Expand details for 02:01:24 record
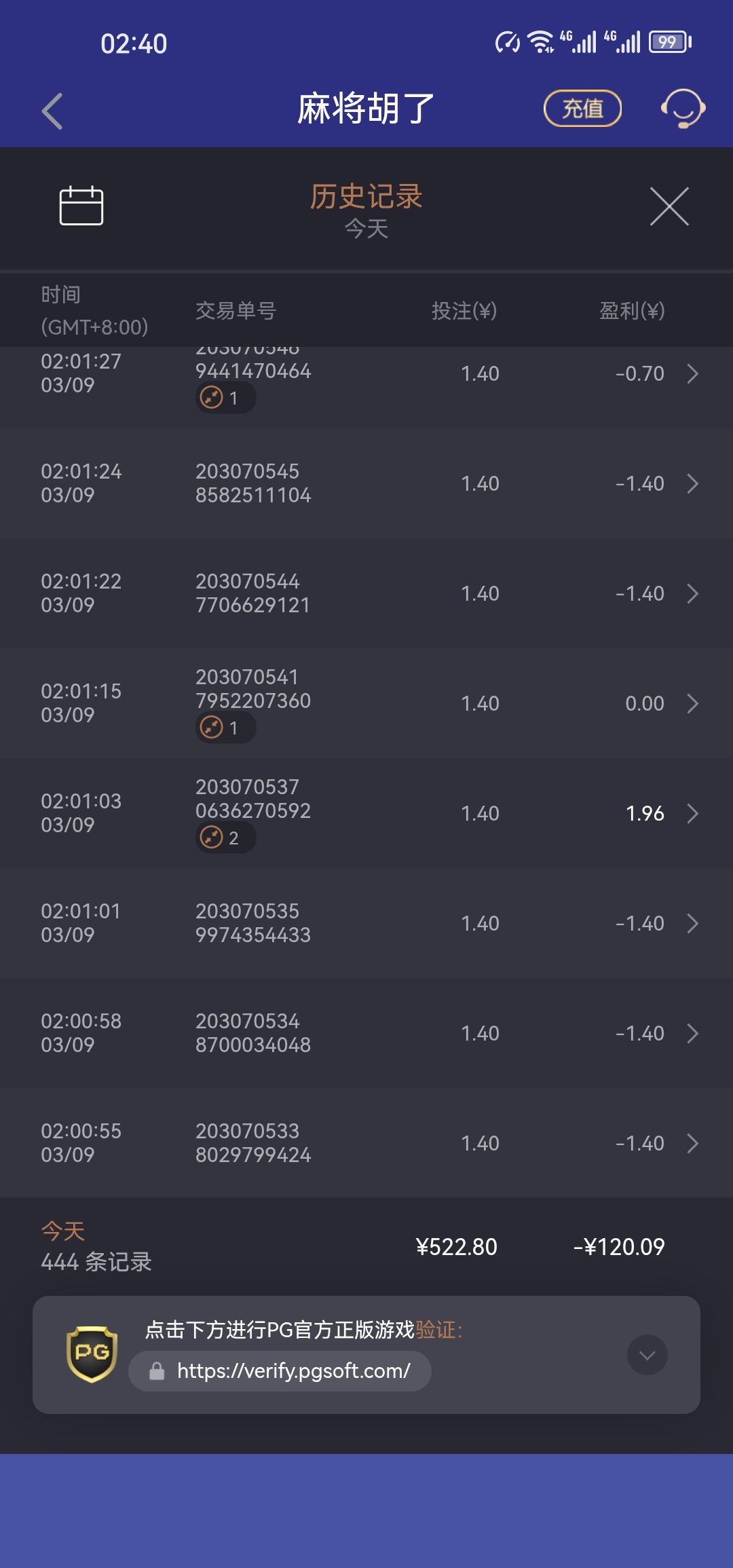The width and height of the screenshot is (733, 1568). tap(692, 483)
